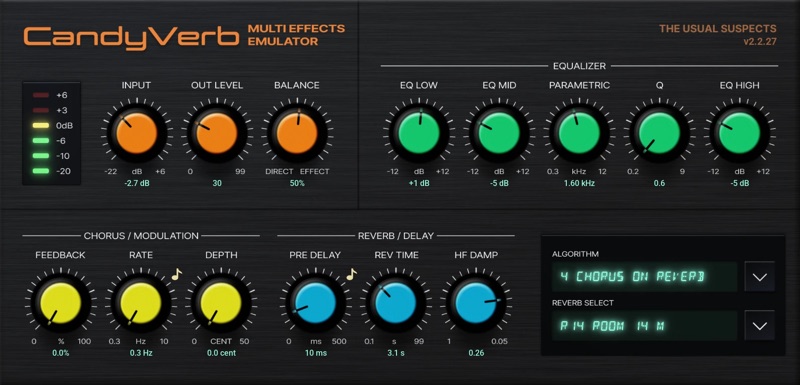Click the BALANCE direct/effect knob
This screenshot has width=800, height=385.
[297, 133]
